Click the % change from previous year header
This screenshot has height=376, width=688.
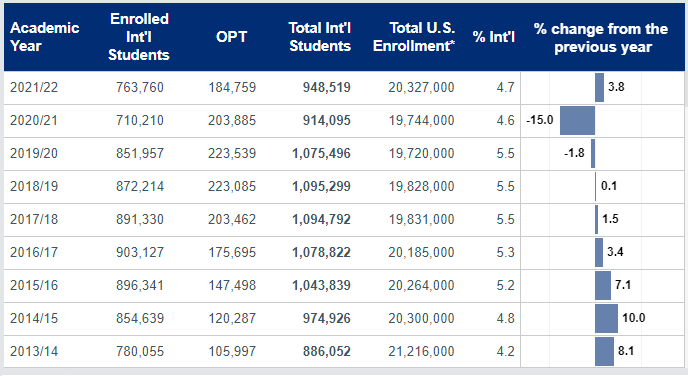click(x=601, y=38)
